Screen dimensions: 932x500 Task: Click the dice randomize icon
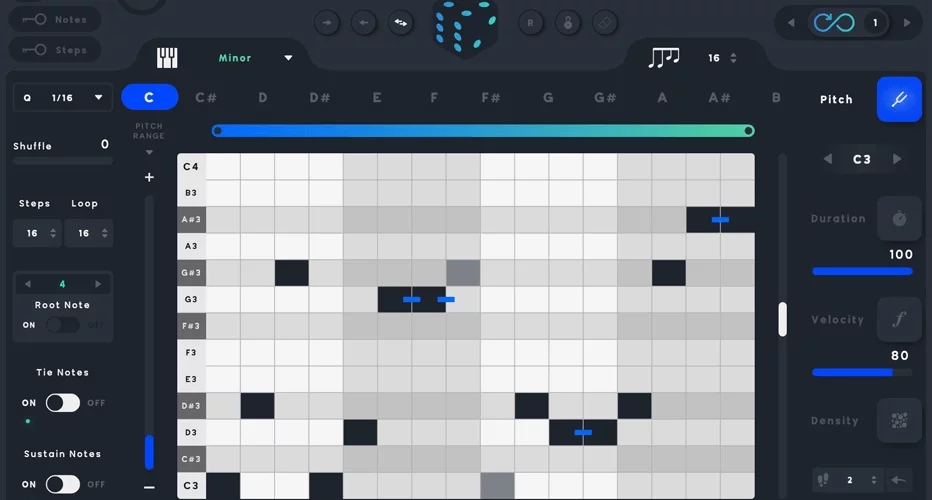click(x=465, y=27)
